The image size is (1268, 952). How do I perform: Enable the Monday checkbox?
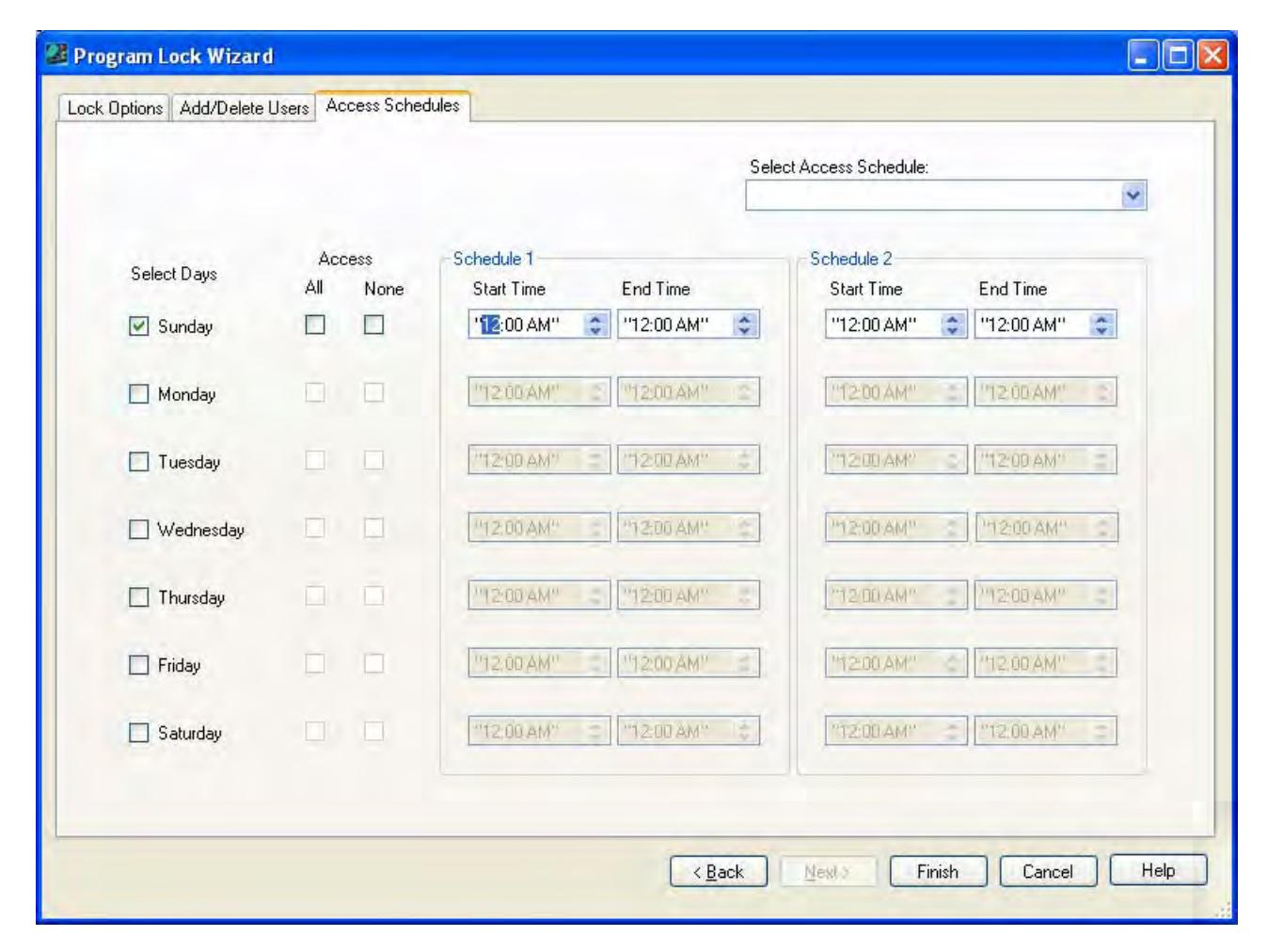click(138, 393)
